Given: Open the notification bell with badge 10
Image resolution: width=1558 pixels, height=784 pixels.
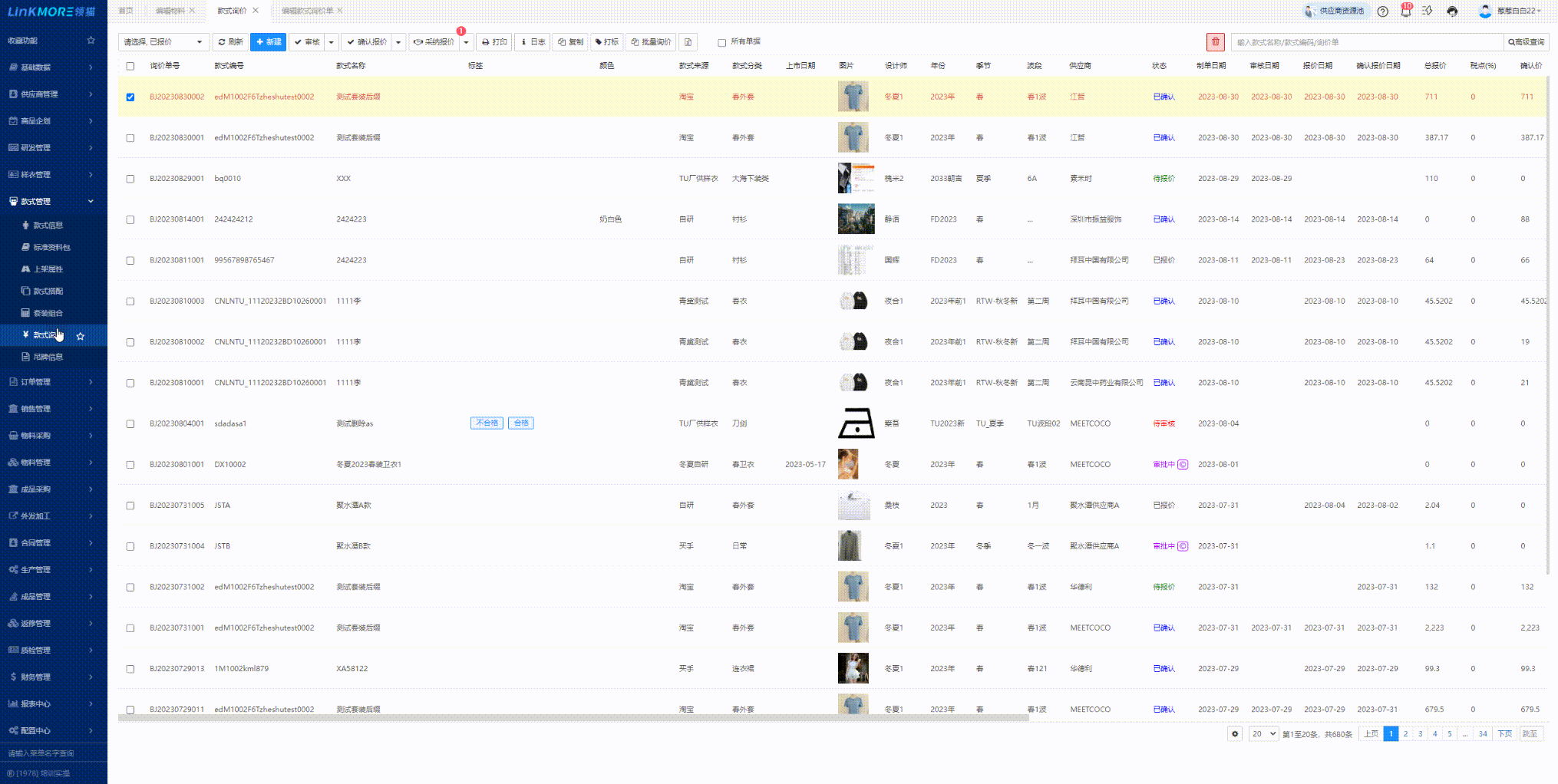Looking at the screenshot, I should (x=1405, y=12).
